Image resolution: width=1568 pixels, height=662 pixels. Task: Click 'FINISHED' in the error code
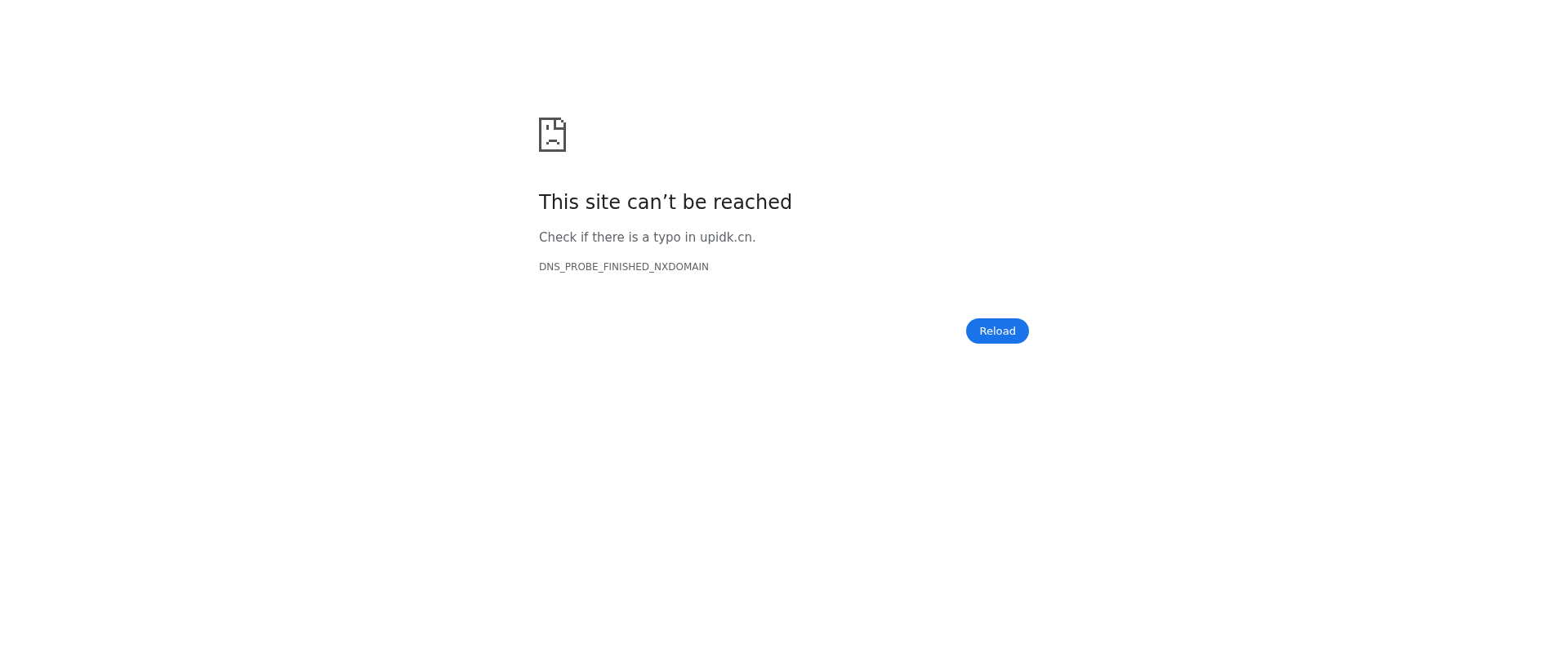tap(626, 267)
